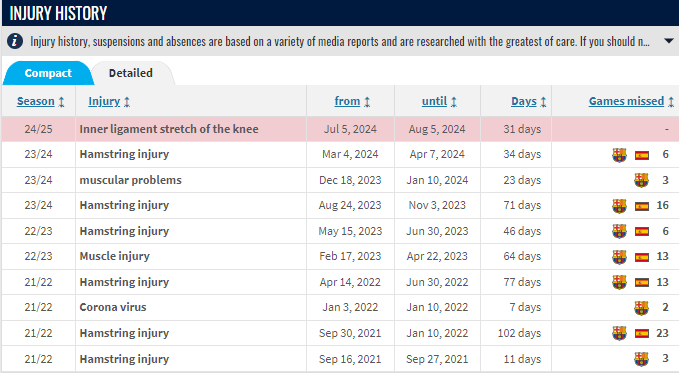Screen dimensions: 679x373
Task: Sort by the until date column
Action: [x=439, y=101]
